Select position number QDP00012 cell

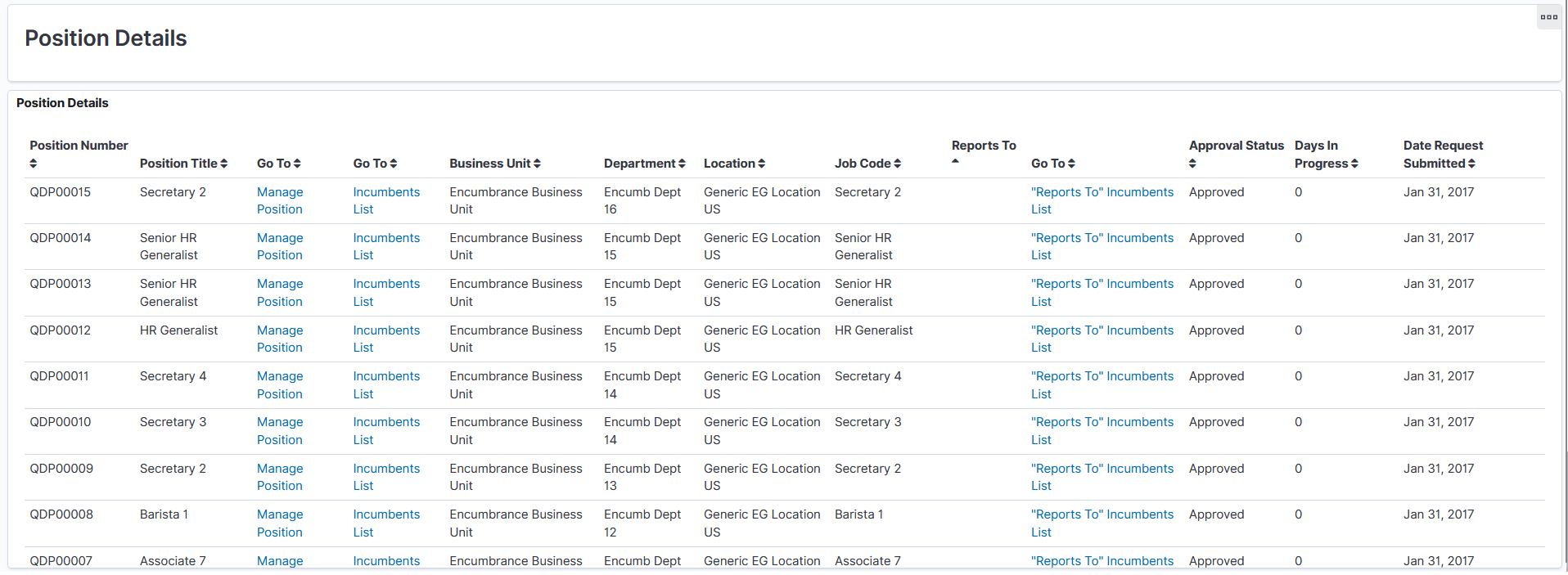tap(61, 330)
